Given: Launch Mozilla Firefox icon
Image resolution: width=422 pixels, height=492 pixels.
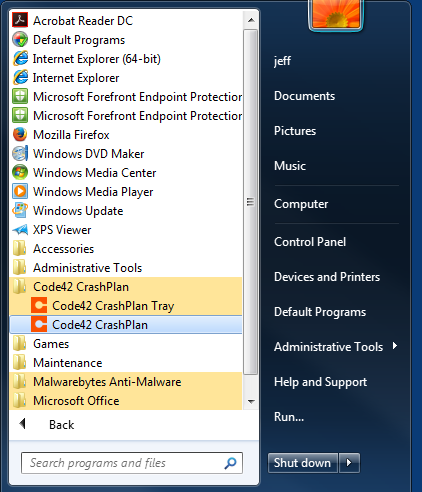Looking at the screenshot, I should pos(20,134).
